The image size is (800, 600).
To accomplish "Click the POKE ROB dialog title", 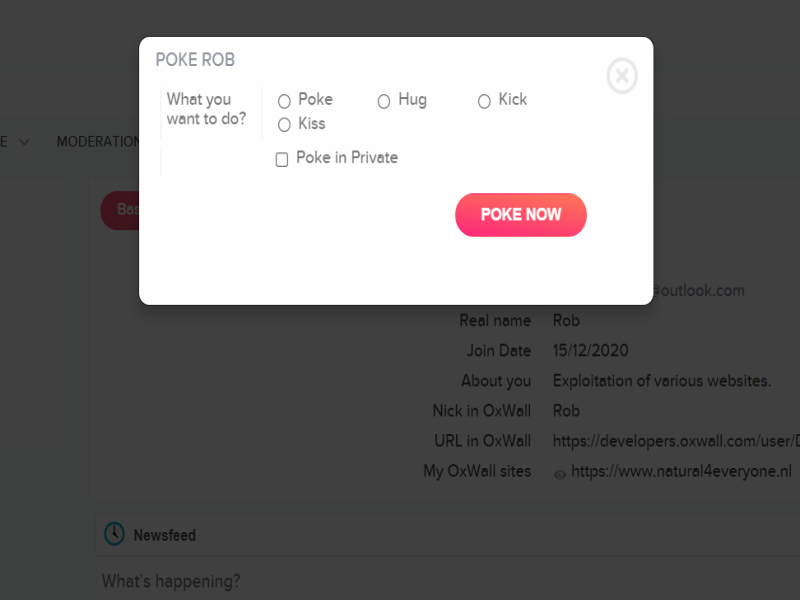I will pyautogui.click(x=195, y=60).
